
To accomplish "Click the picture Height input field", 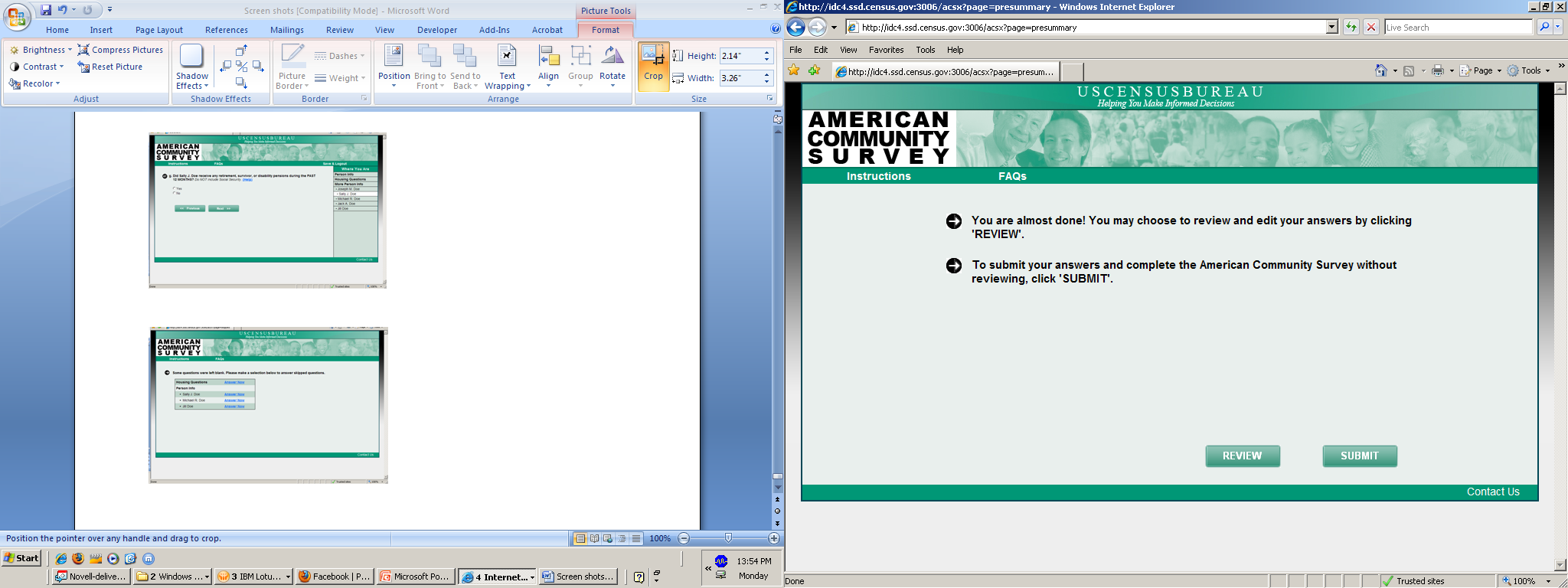I will point(740,56).
